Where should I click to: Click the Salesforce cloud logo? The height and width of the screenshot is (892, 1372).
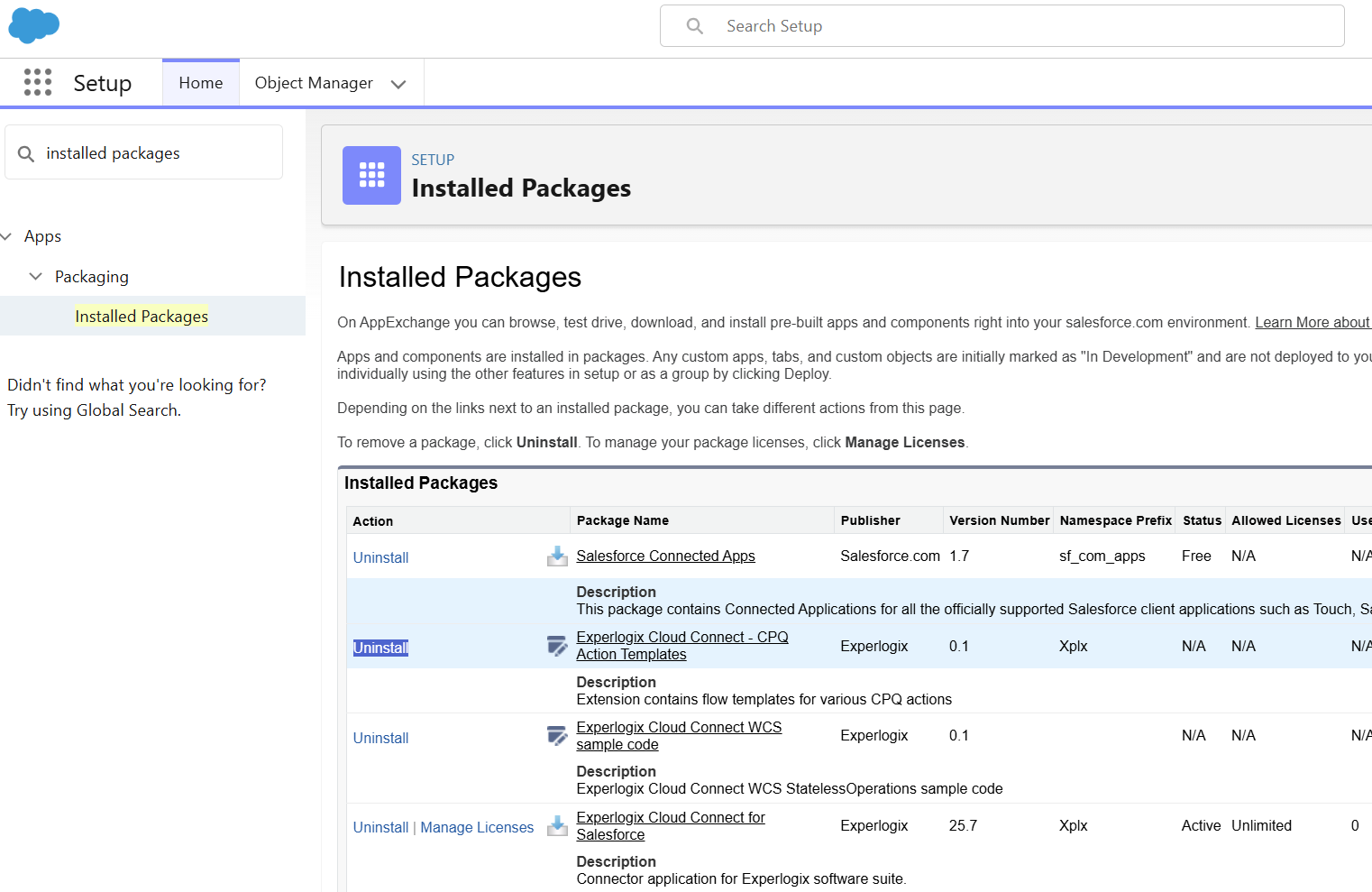pyautogui.click(x=34, y=25)
